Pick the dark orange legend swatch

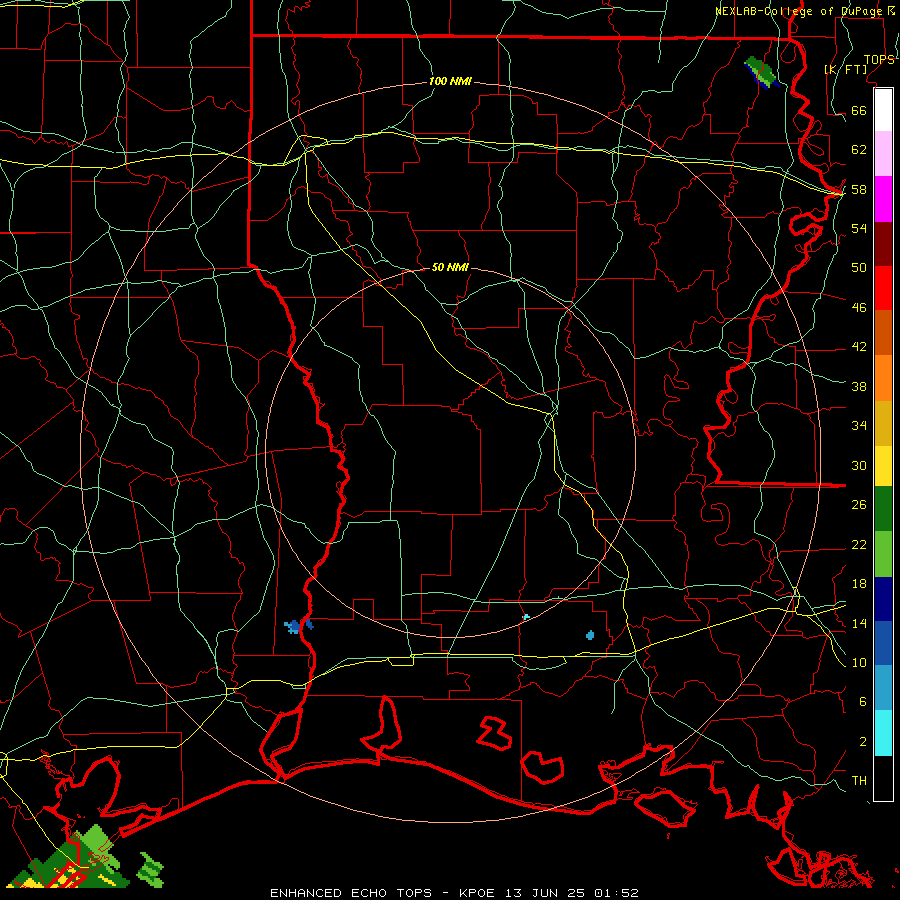(883, 333)
